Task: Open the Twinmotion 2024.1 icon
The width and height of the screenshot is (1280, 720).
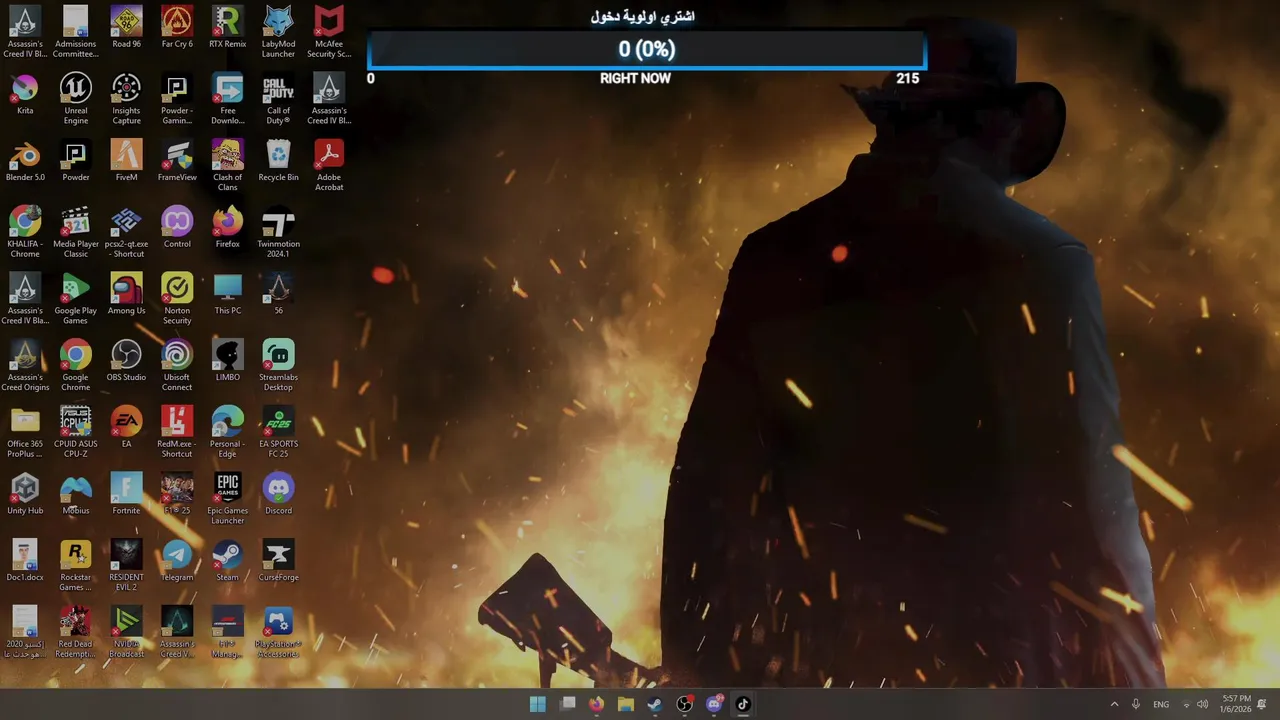Action: point(278,232)
